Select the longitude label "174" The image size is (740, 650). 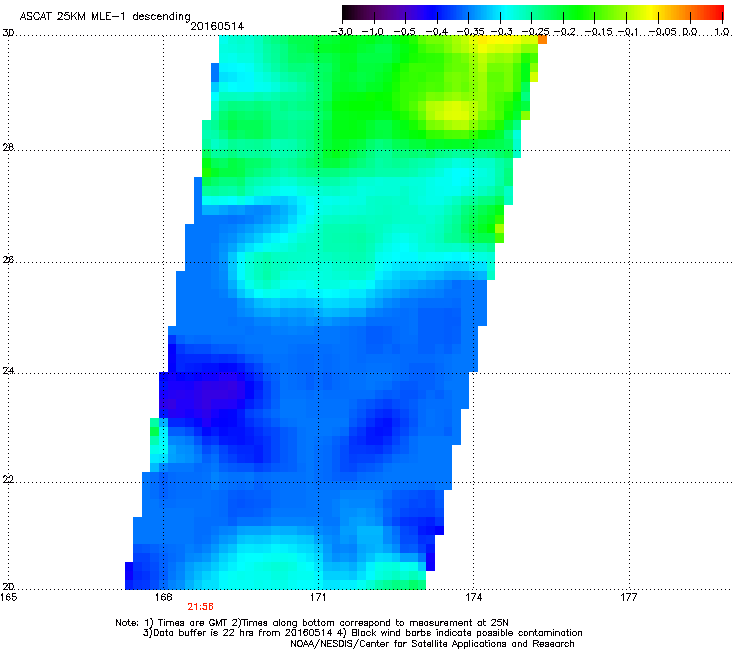473,597
